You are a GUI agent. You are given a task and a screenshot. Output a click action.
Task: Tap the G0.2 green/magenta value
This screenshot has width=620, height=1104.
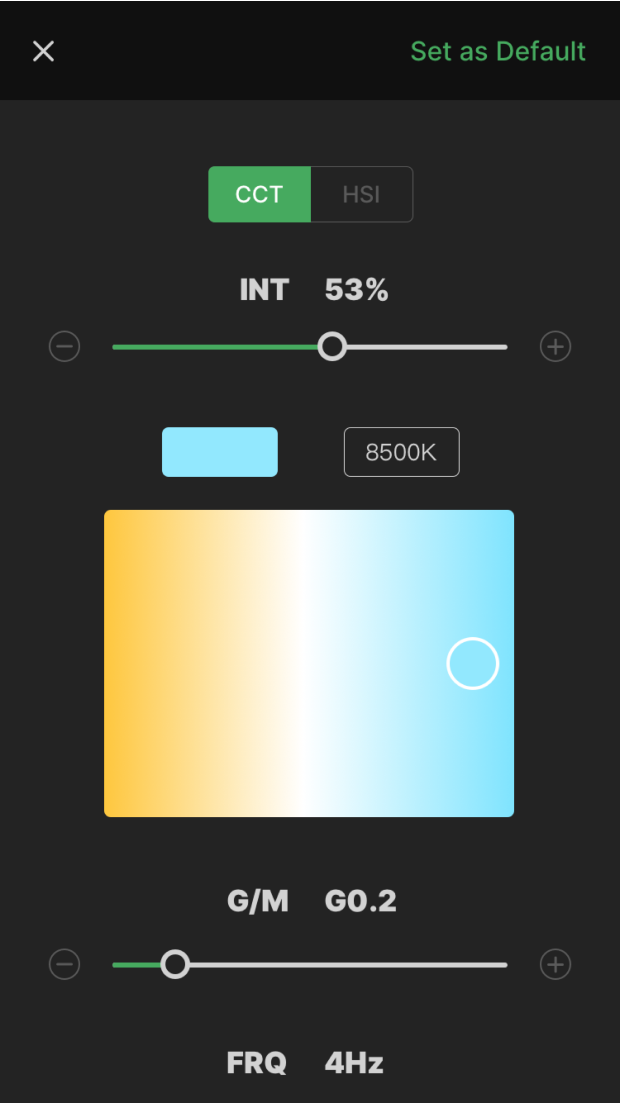360,902
